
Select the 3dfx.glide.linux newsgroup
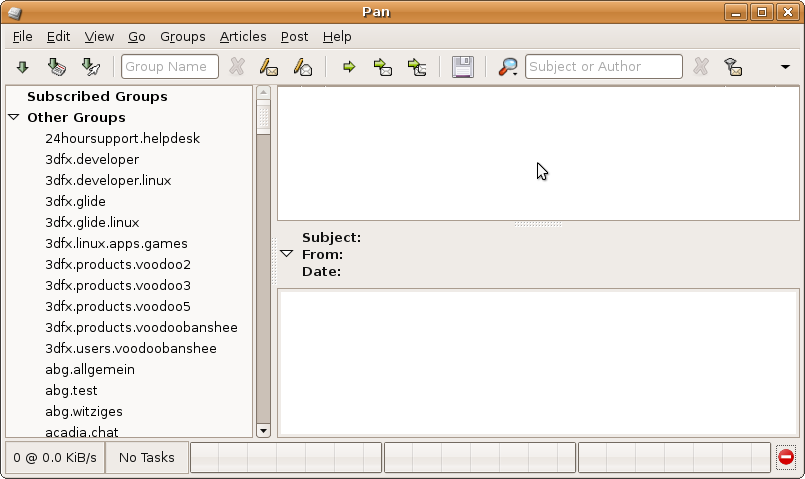tap(92, 223)
